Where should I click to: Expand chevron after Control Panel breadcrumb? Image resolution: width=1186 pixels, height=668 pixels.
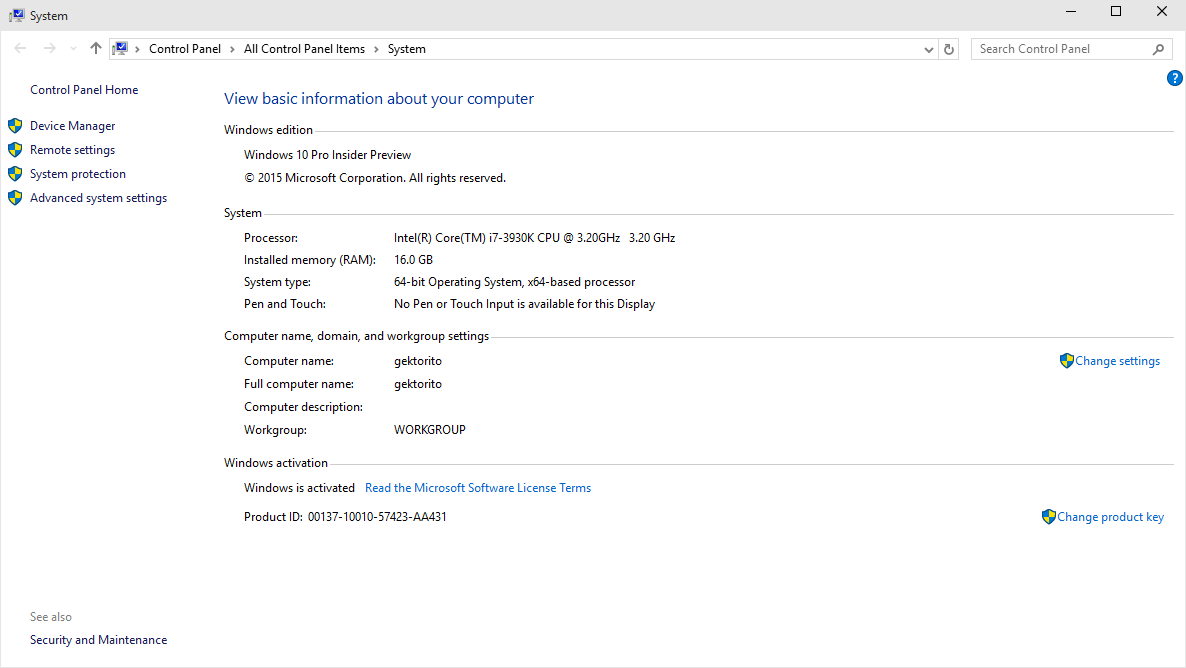coord(232,49)
